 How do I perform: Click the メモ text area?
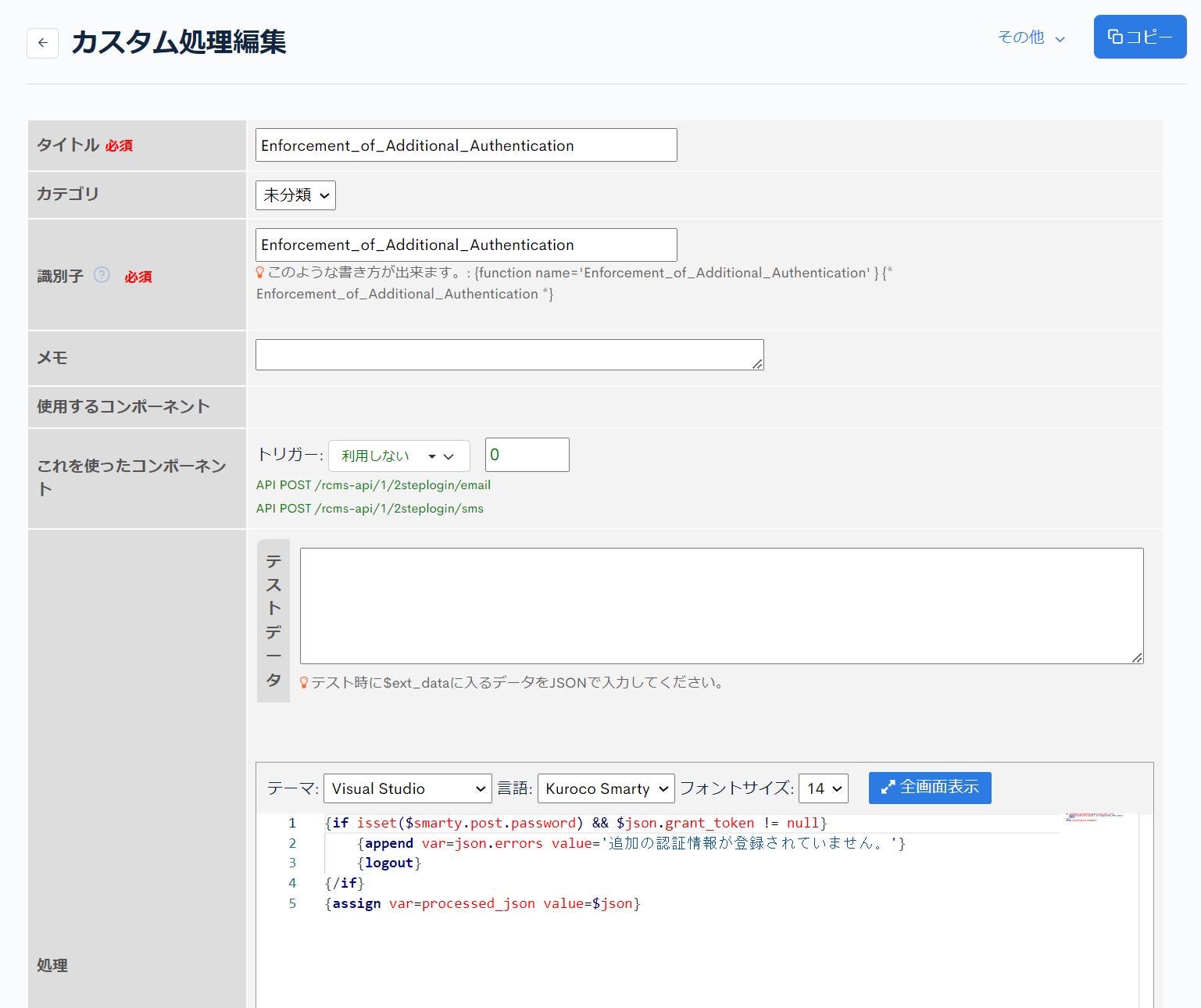(509, 355)
